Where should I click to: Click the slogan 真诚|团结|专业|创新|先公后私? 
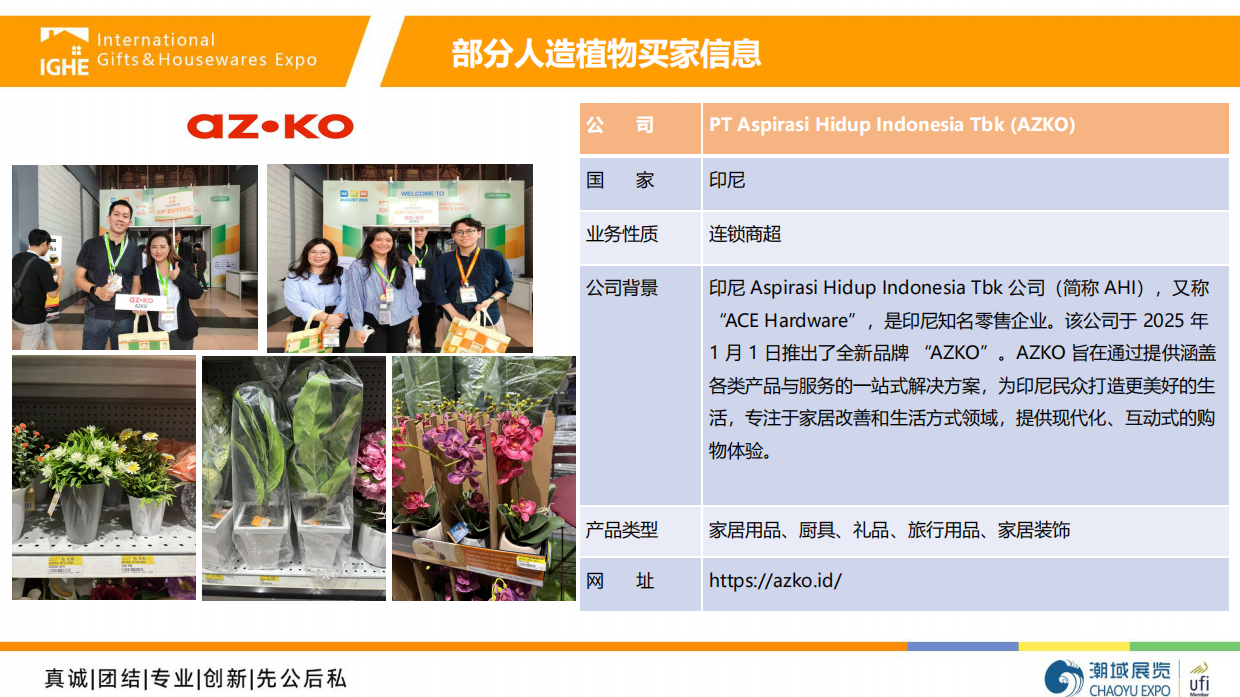[x=196, y=679]
